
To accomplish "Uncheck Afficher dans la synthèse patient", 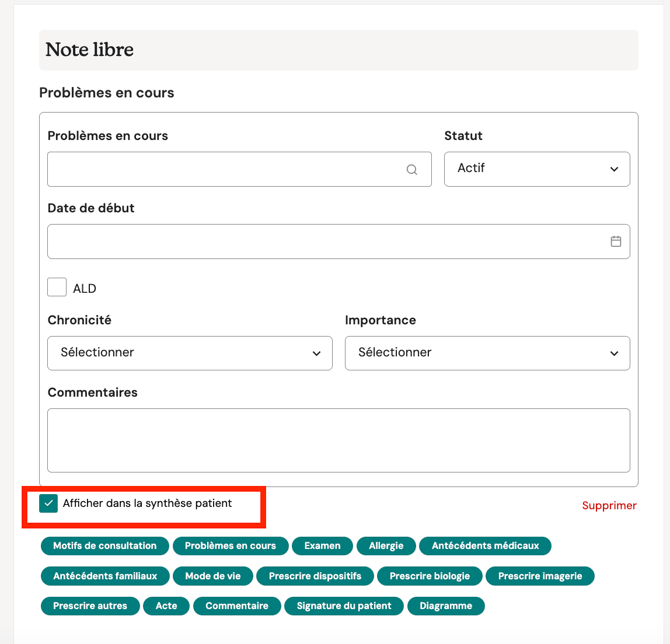I will click(x=48, y=503).
